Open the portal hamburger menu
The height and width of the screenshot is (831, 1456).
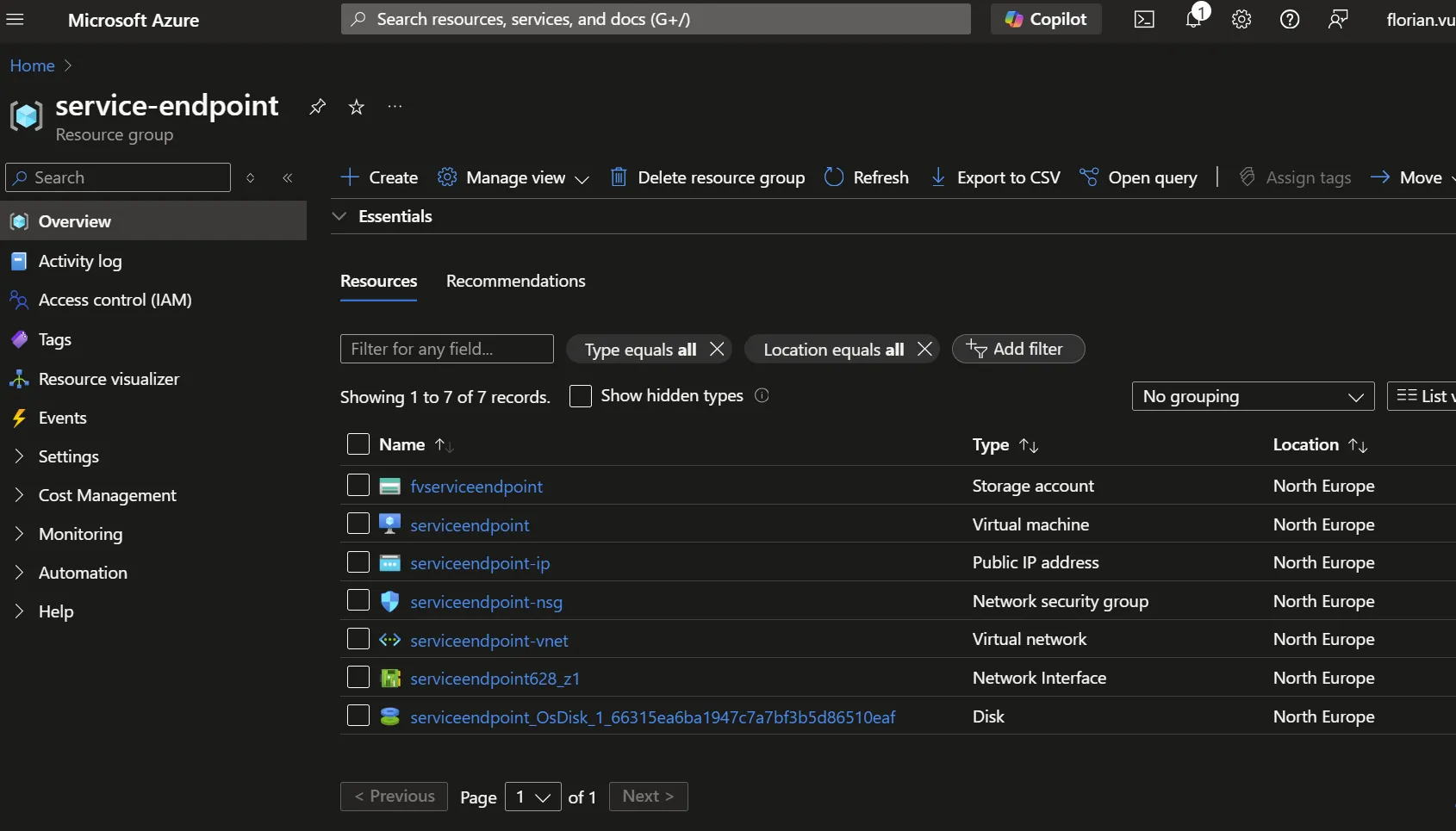[x=15, y=19]
